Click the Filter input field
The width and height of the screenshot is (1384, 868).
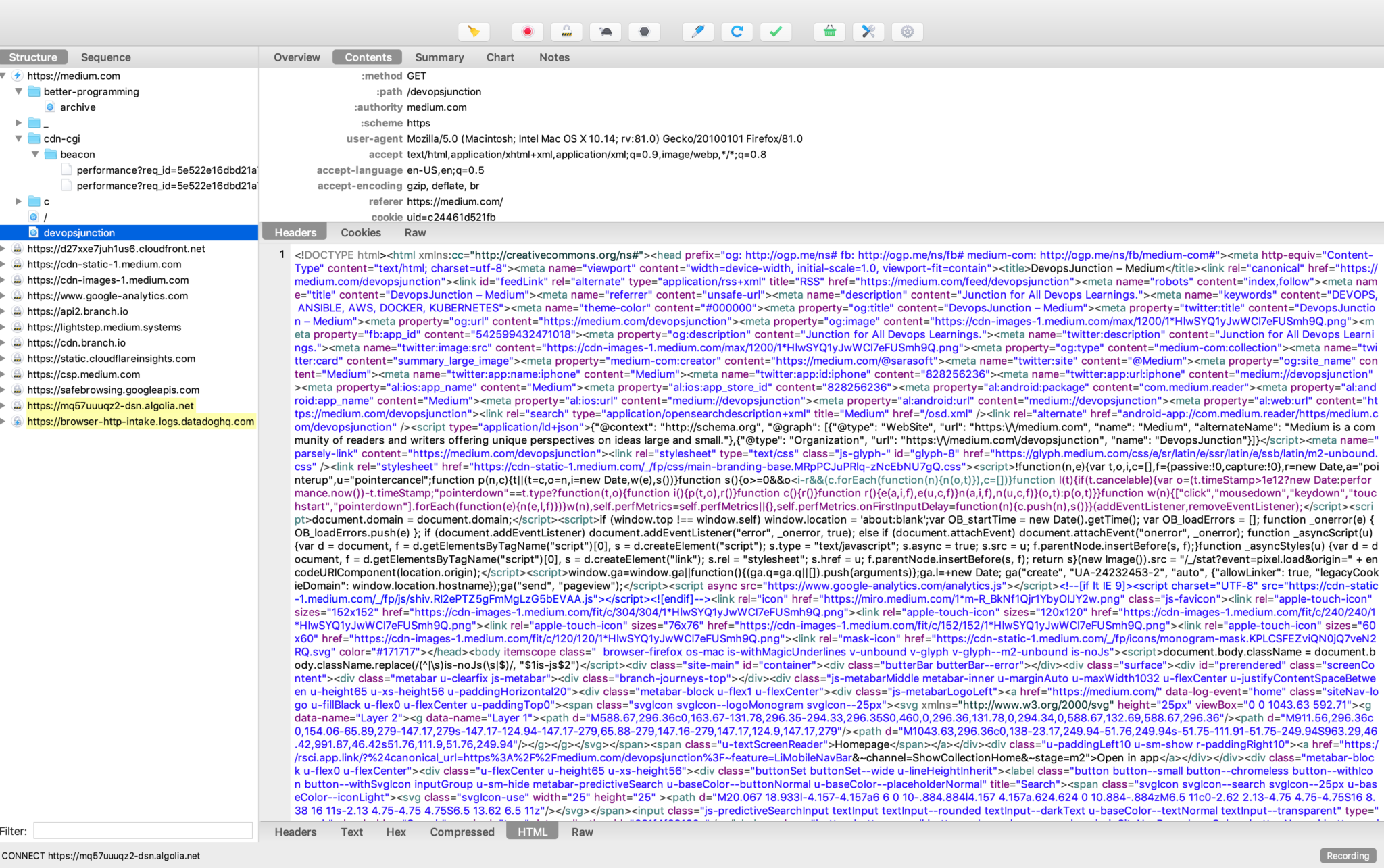pos(143,831)
